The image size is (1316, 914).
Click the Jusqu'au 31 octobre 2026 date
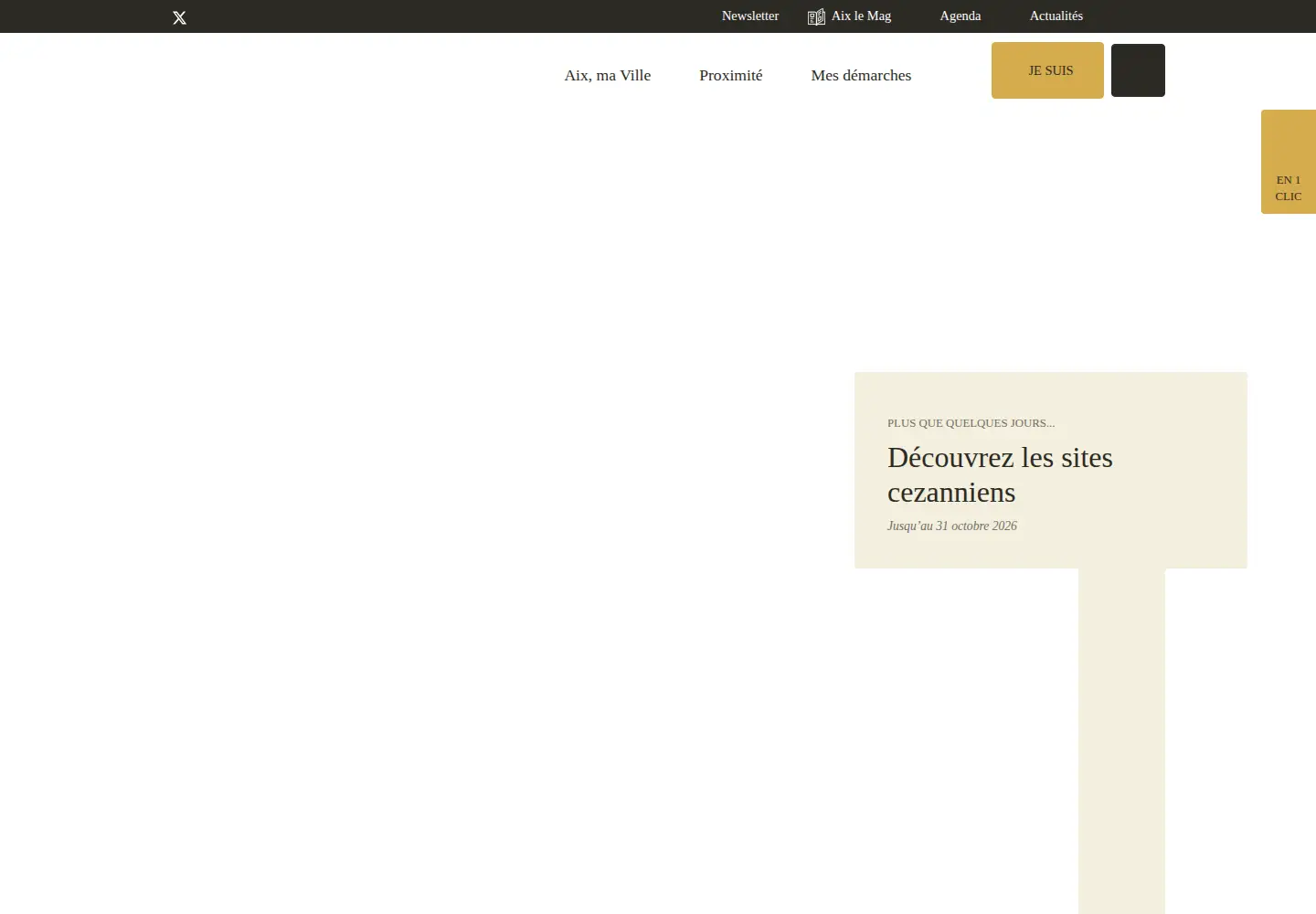tap(952, 526)
